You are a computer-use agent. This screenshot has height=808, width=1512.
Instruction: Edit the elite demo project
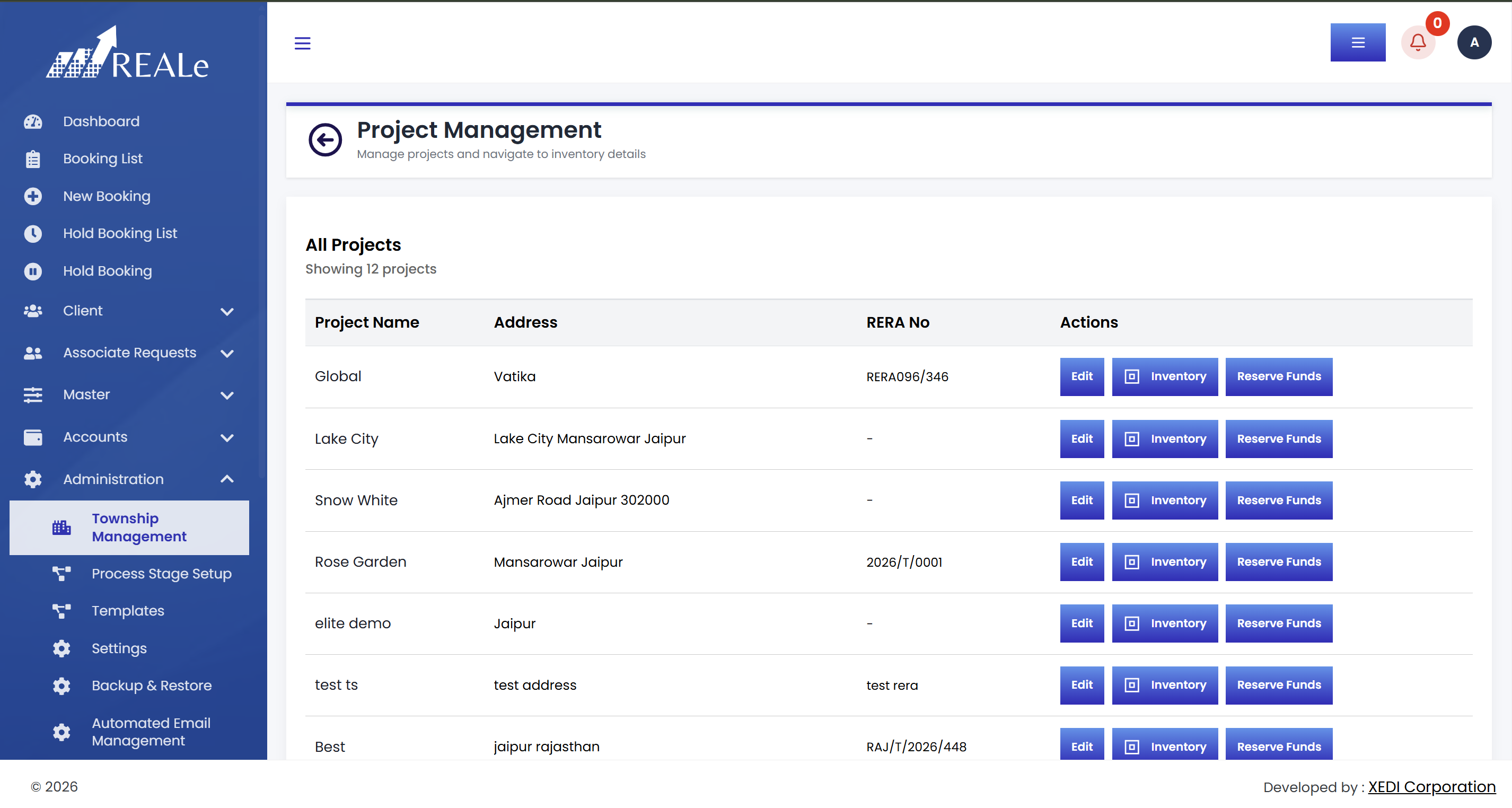coord(1082,623)
